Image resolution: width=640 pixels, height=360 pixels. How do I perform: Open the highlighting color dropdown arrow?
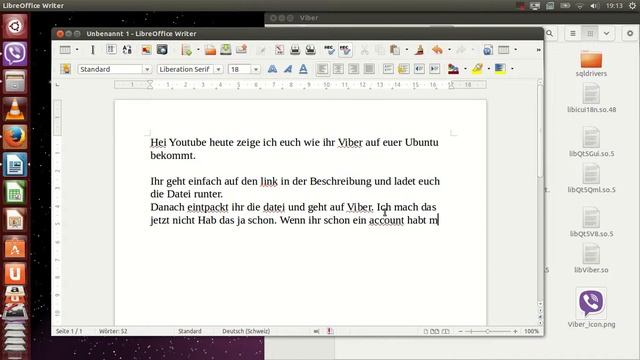(x=489, y=69)
